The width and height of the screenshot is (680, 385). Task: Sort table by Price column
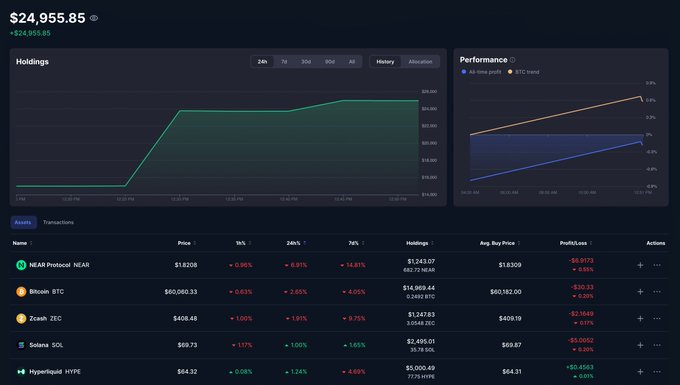[x=187, y=243]
